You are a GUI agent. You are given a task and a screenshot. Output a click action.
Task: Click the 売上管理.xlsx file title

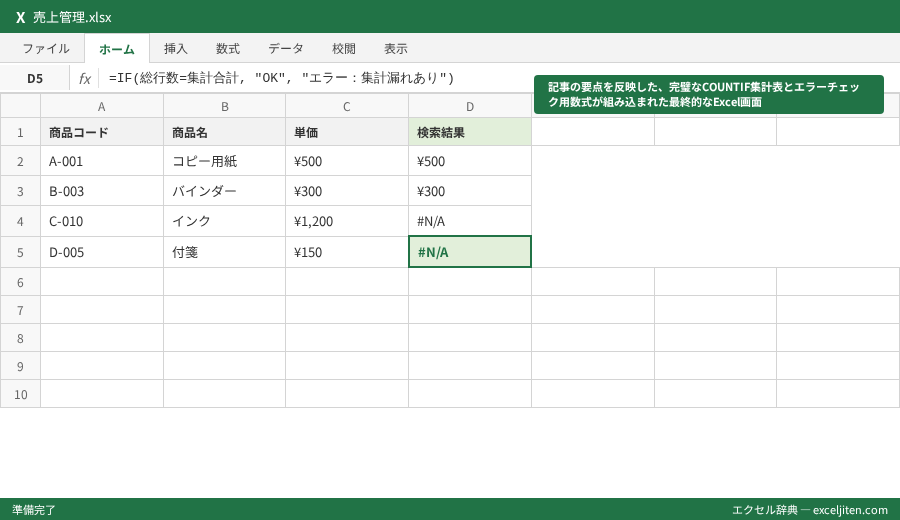72,17
